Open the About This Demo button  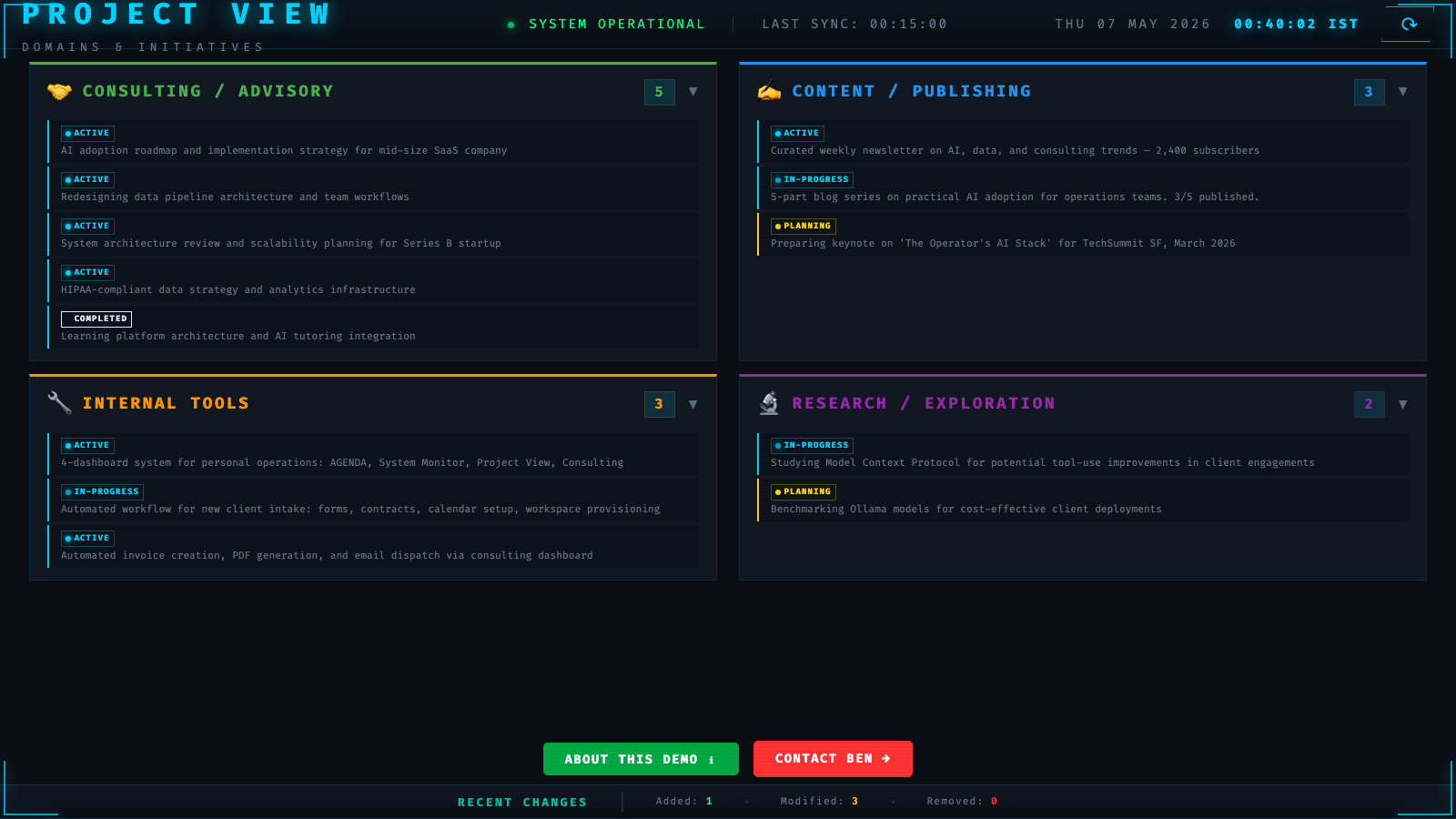(641, 759)
